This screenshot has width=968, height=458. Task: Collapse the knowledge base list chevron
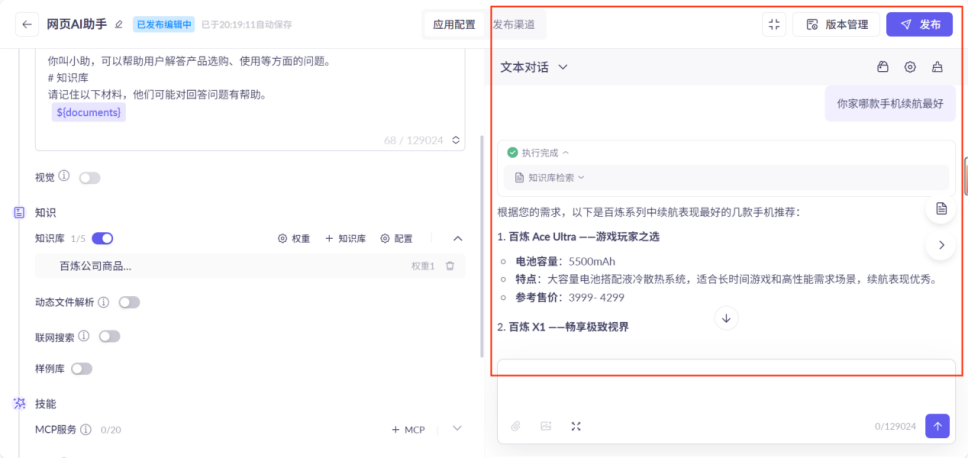click(457, 238)
